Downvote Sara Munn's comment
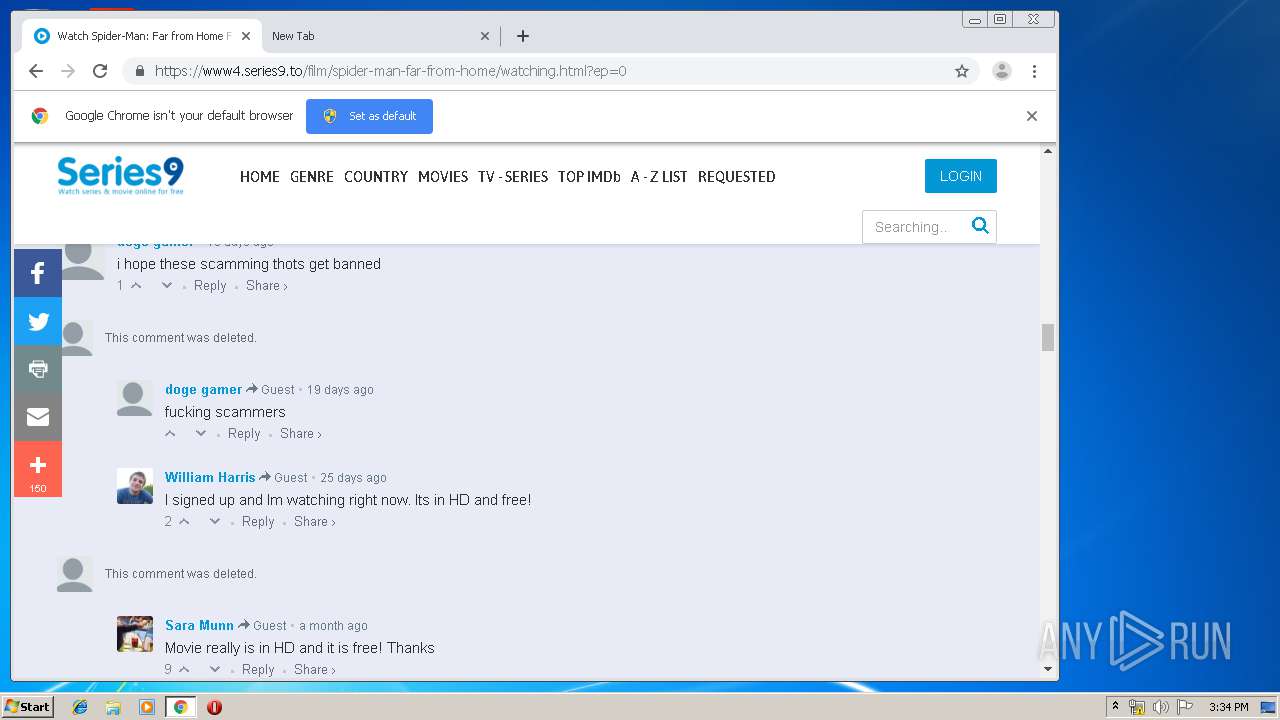1280x720 pixels. click(x=215, y=670)
